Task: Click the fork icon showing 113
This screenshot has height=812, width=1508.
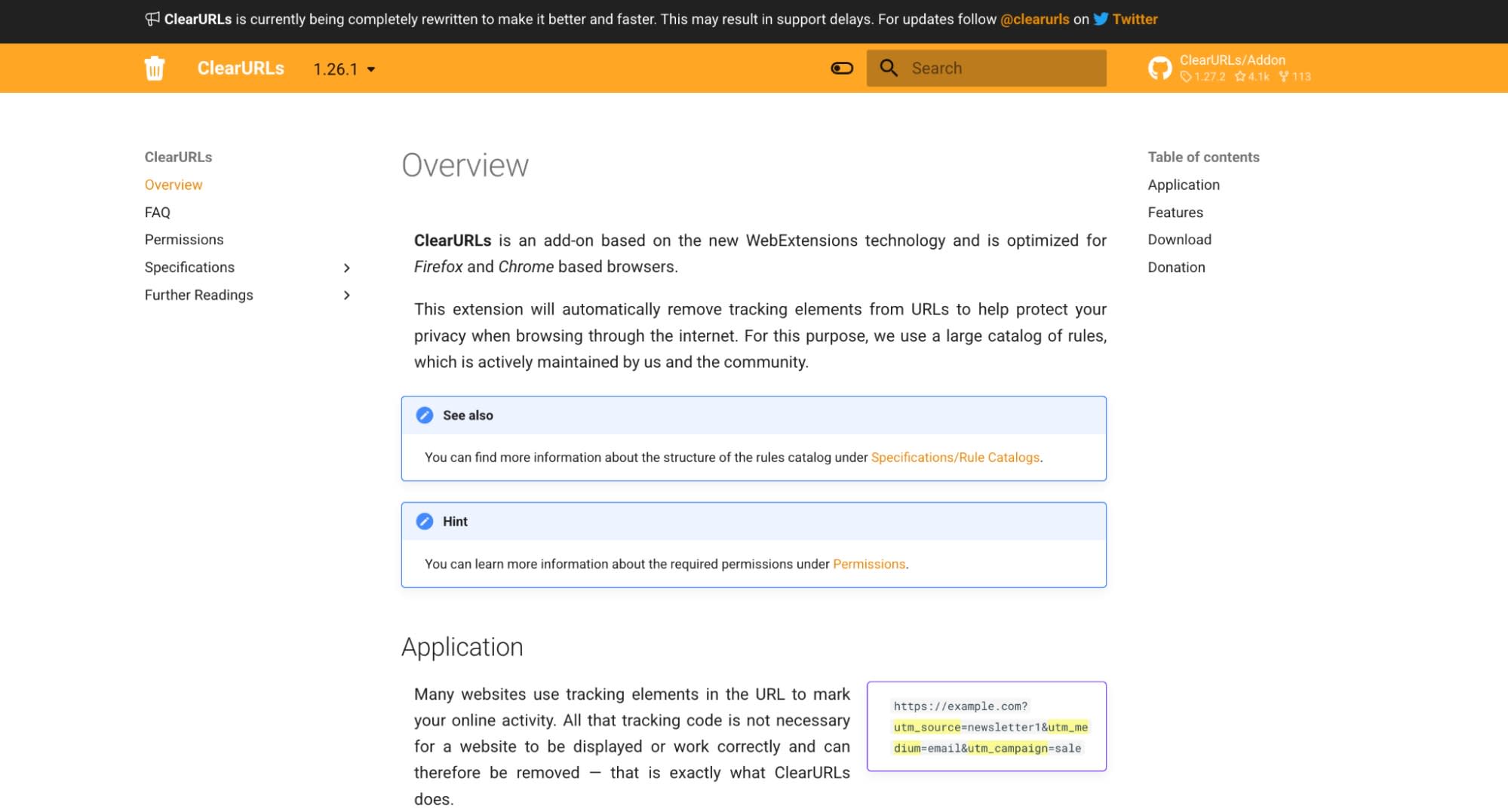Action: pyautogui.click(x=1283, y=76)
